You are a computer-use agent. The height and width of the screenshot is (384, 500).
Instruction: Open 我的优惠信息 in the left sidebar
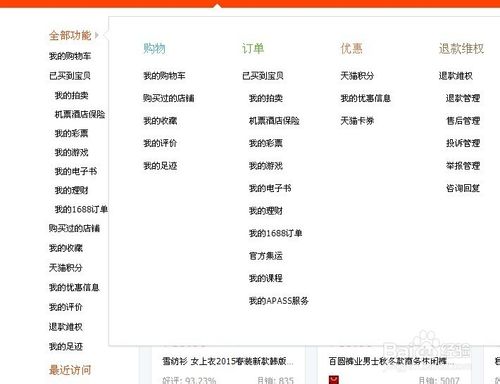pyautogui.click(x=74, y=287)
